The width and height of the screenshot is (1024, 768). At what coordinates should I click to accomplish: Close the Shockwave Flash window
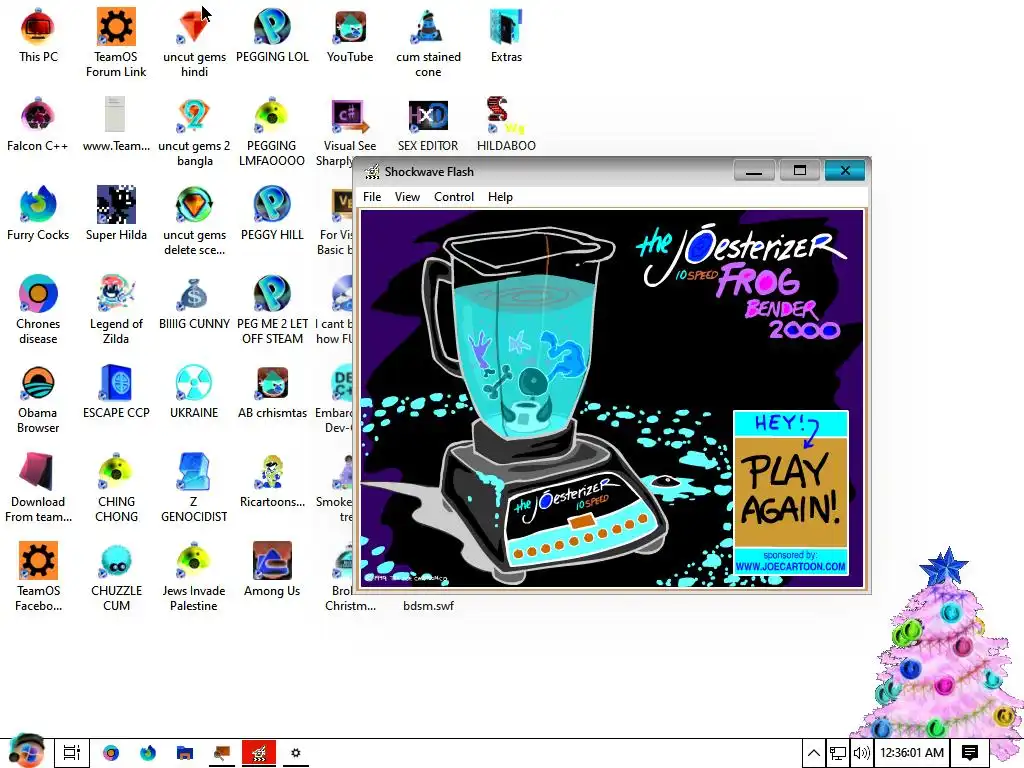845,170
